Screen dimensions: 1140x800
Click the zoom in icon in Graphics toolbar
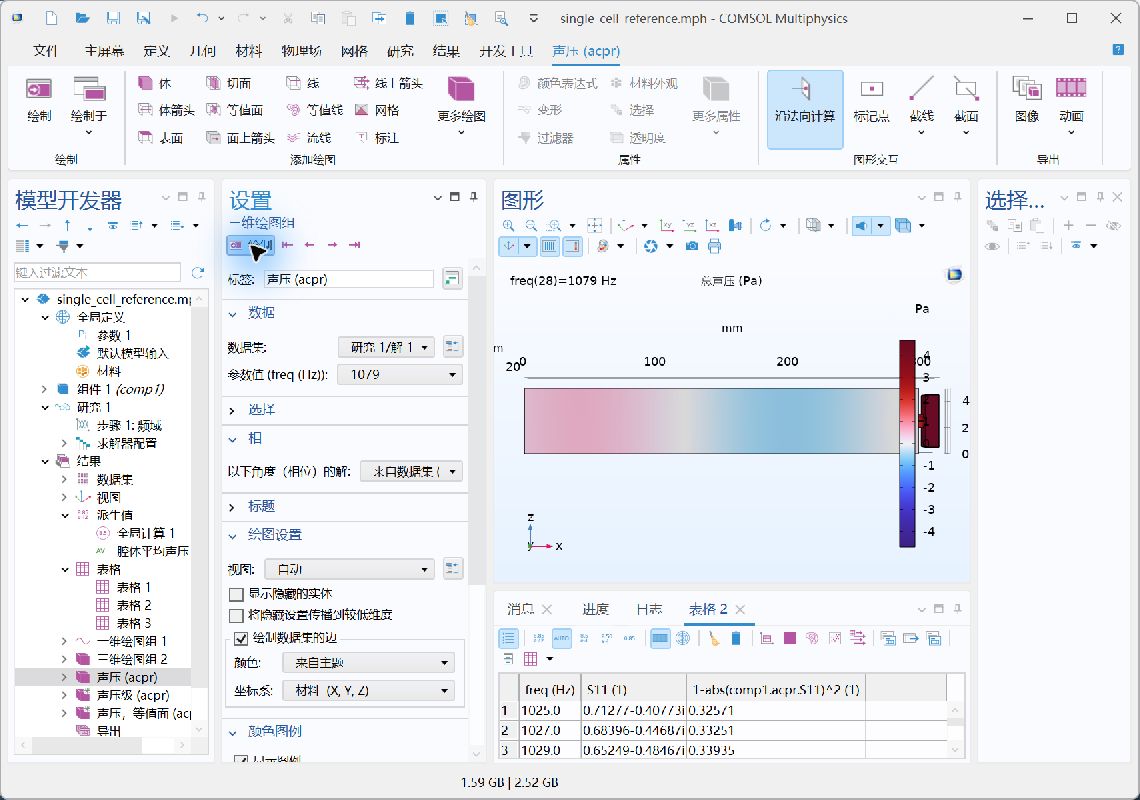coord(508,225)
